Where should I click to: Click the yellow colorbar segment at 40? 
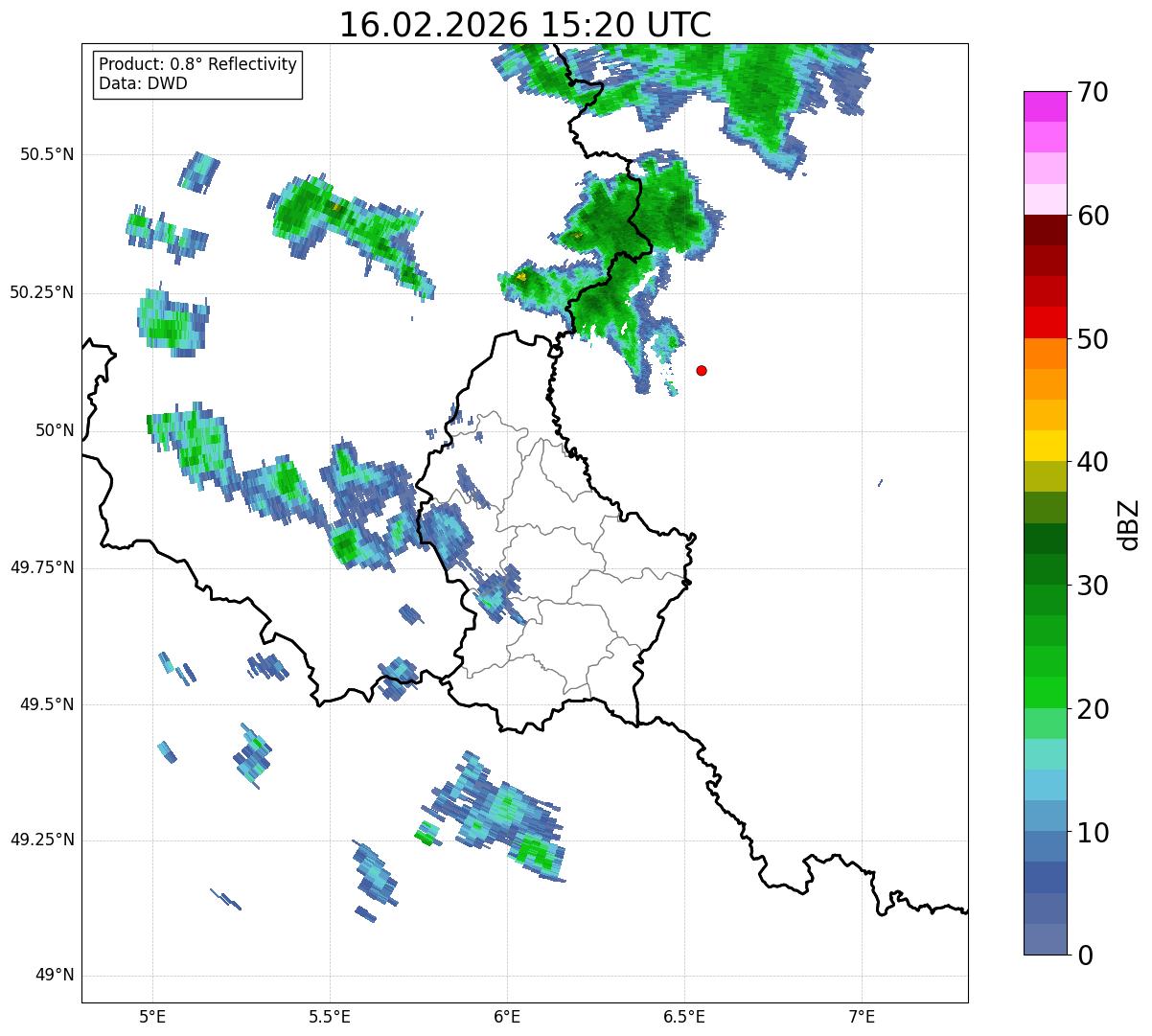click(1045, 446)
